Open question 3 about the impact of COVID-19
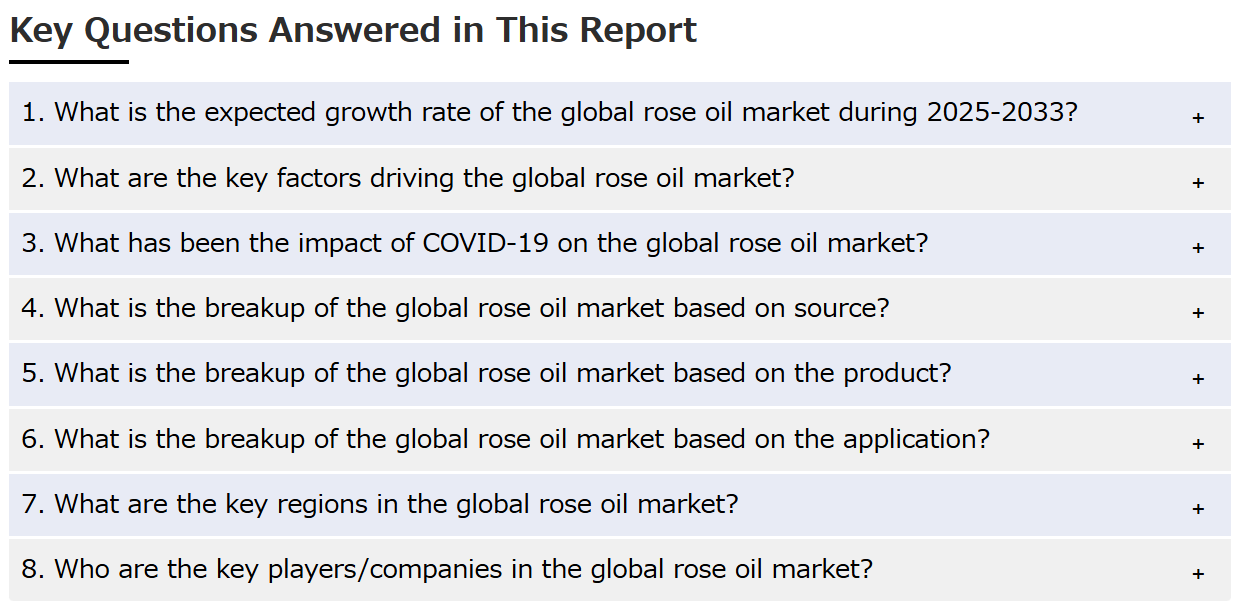 pos(474,243)
